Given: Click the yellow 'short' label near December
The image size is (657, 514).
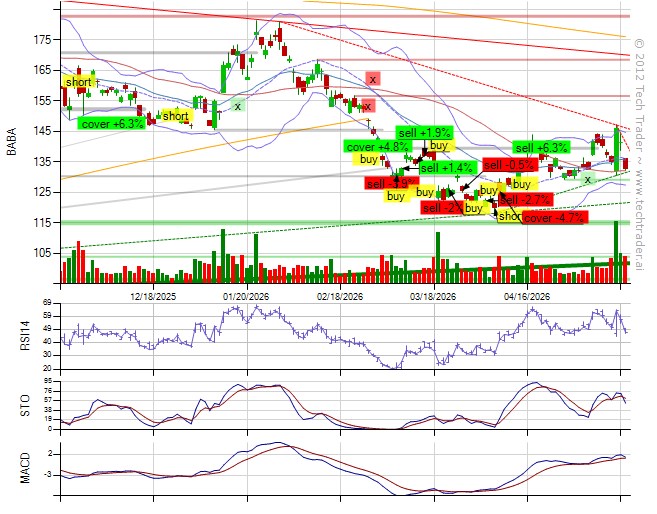Looking at the screenshot, I should [x=176, y=116].
